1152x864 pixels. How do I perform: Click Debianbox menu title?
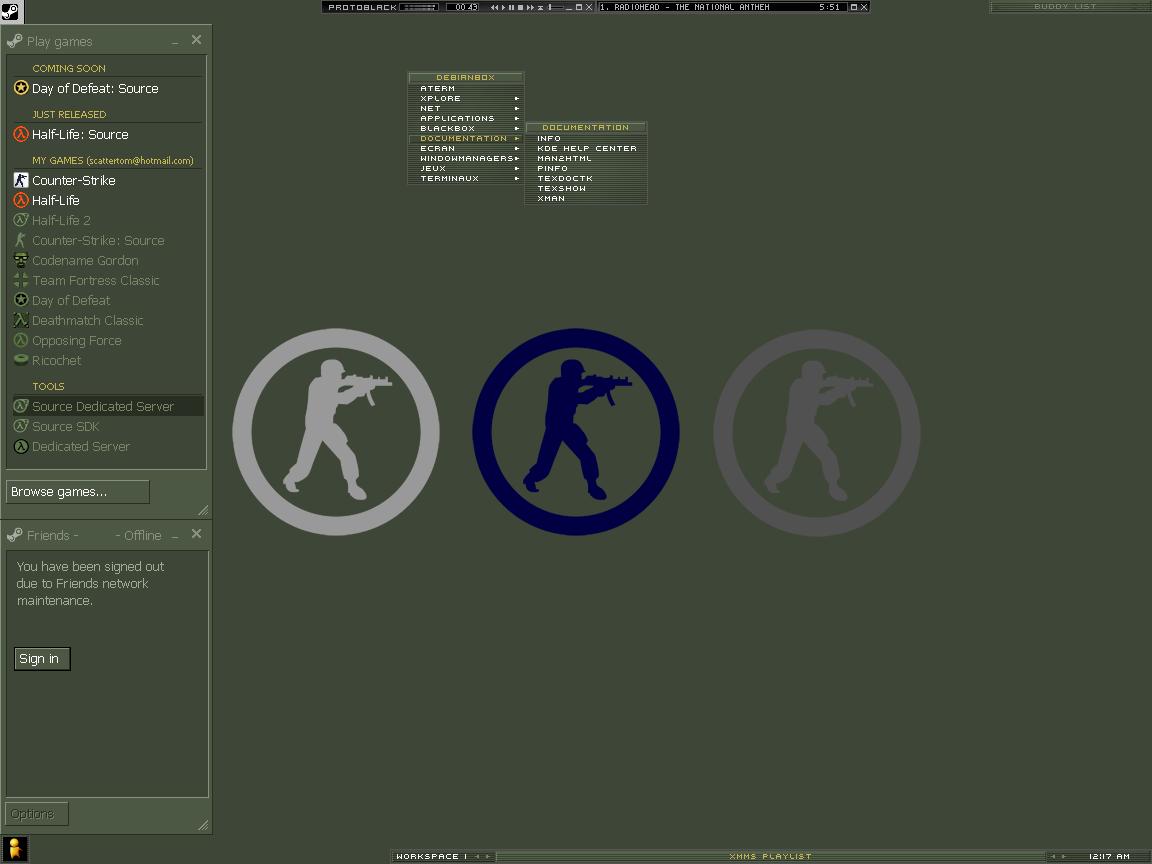(x=466, y=77)
